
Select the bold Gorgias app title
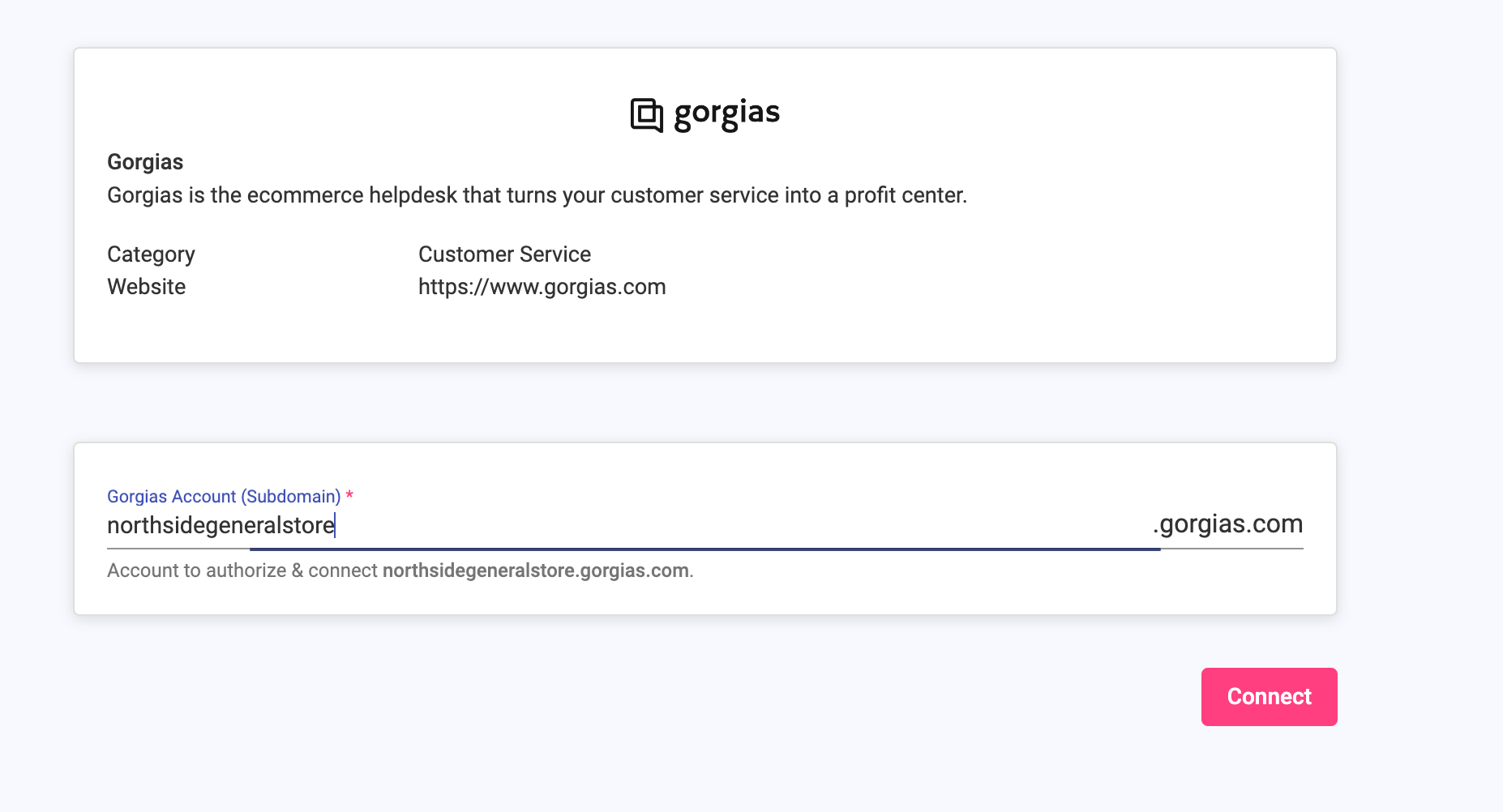(145, 162)
